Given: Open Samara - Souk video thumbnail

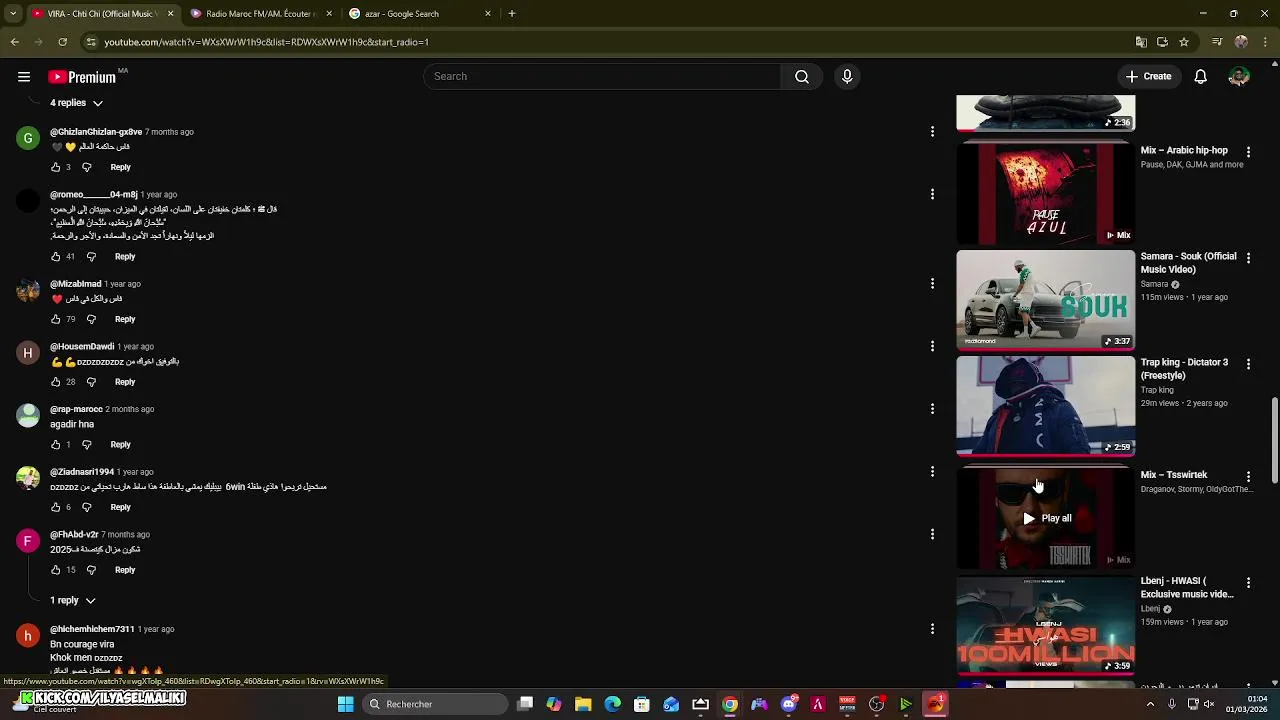Looking at the screenshot, I should [1045, 300].
